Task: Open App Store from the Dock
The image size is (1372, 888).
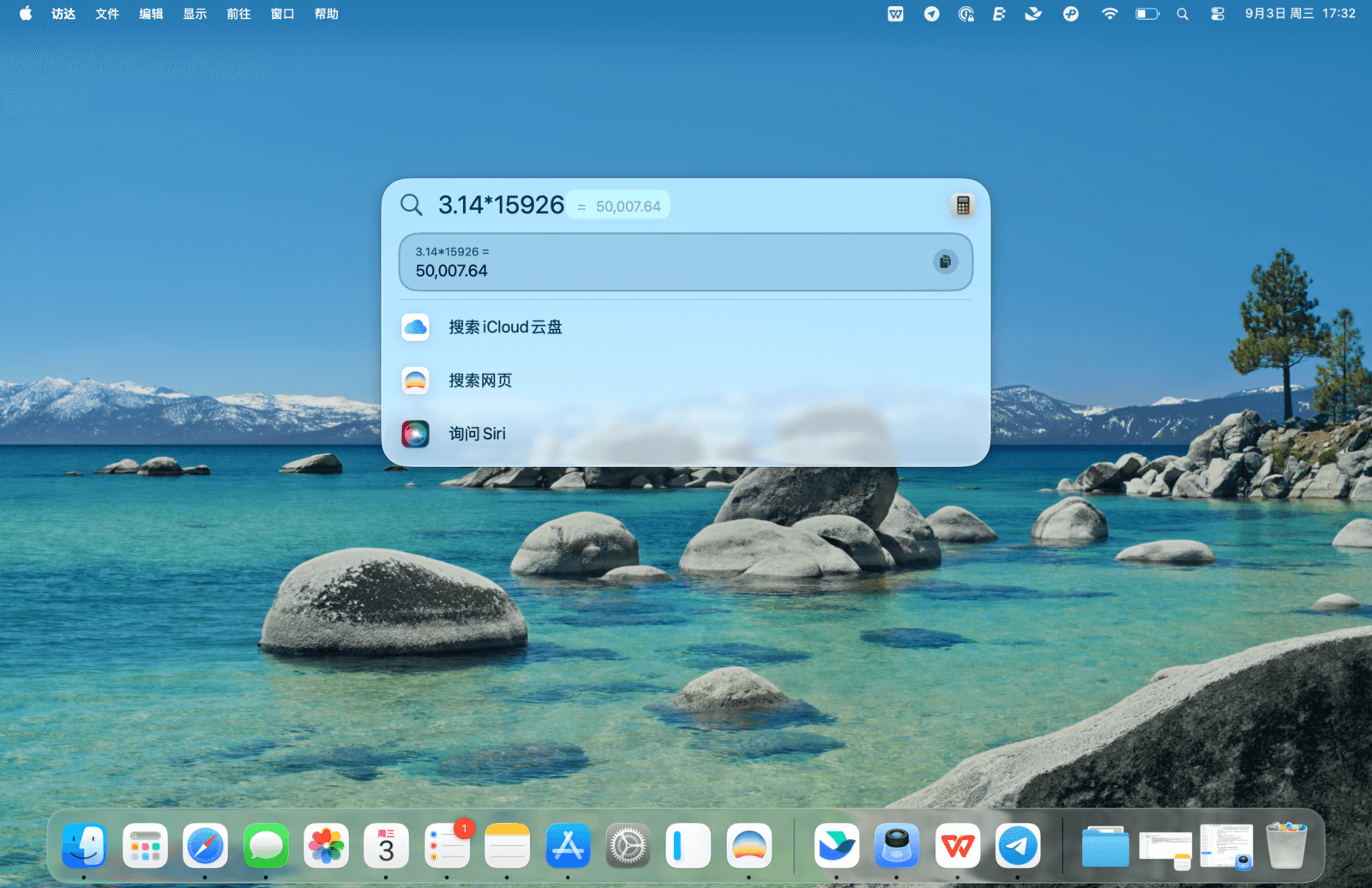Action: 568,846
